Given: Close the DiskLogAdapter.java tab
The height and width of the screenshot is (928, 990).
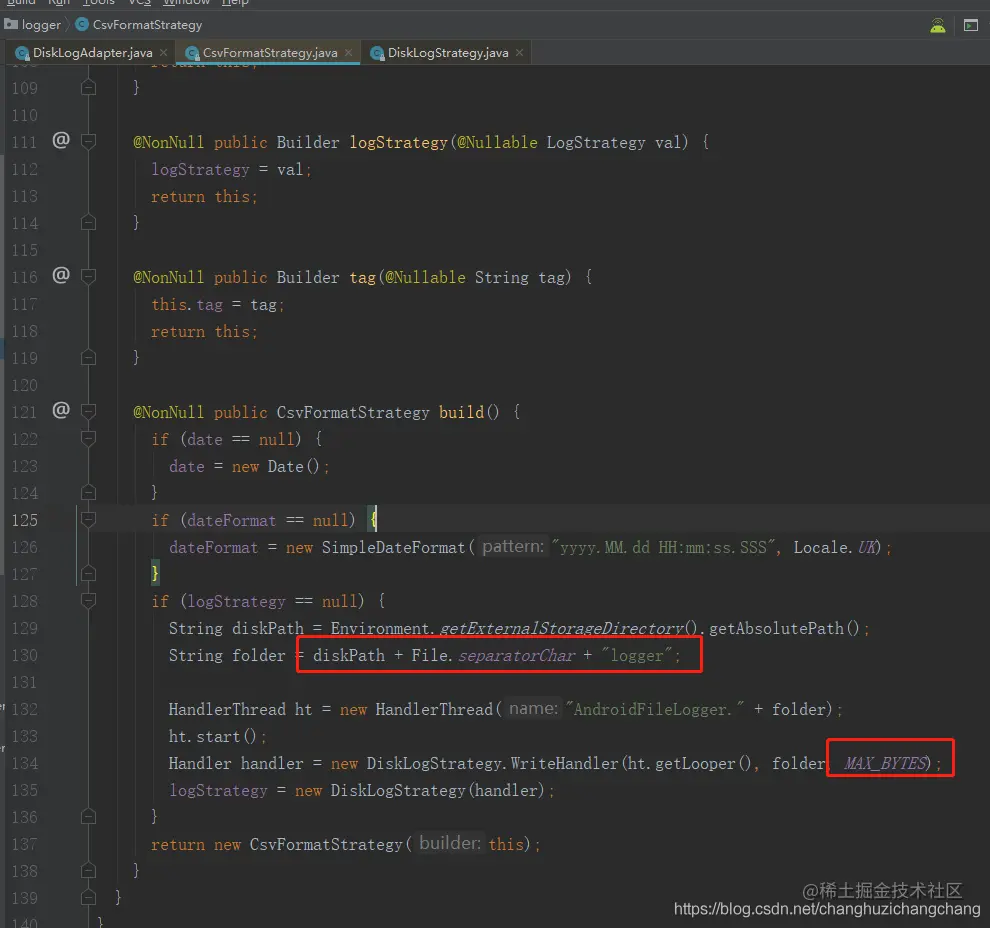Looking at the screenshot, I should [x=164, y=53].
